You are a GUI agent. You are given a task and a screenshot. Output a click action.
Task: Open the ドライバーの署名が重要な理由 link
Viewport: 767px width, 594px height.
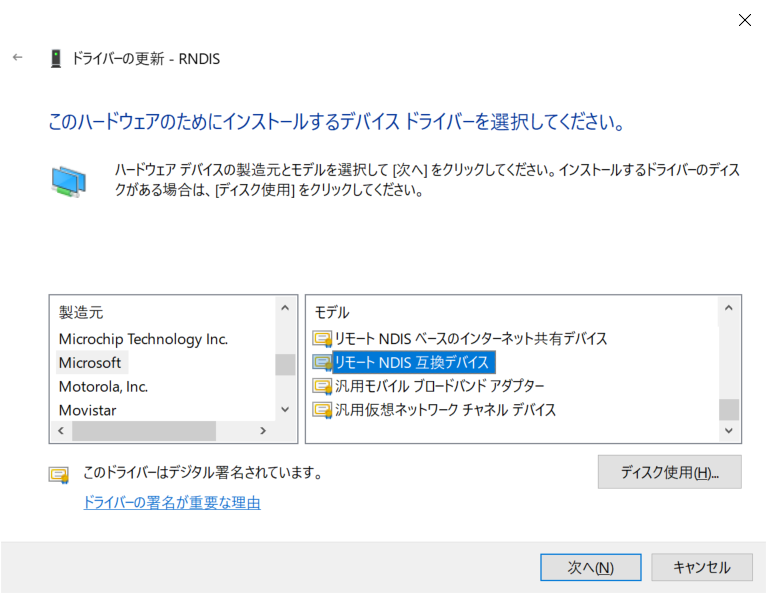pyautogui.click(x=172, y=503)
